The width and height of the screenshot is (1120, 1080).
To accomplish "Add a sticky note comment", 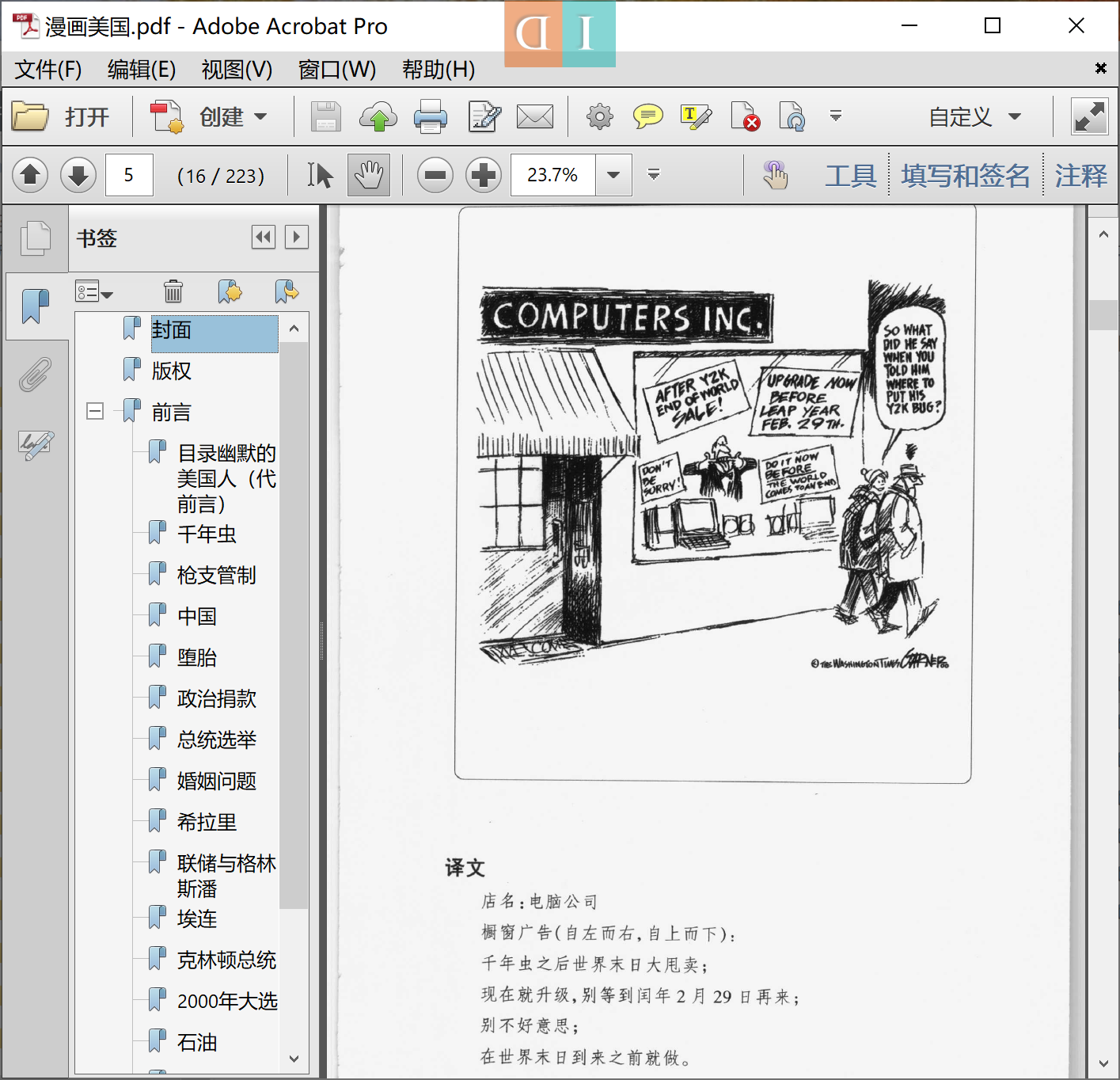I will pos(648,117).
